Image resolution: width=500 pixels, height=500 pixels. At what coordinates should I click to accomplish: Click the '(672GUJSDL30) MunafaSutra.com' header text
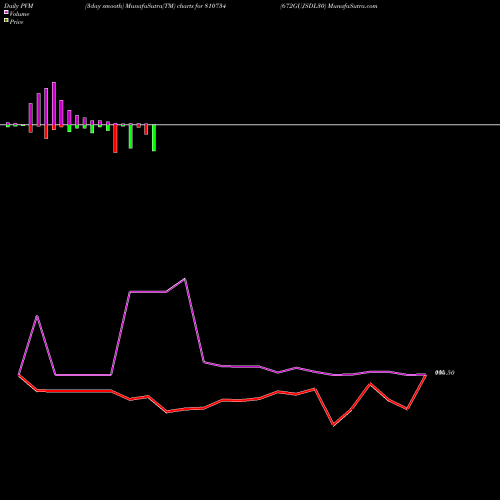pos(329,6)
